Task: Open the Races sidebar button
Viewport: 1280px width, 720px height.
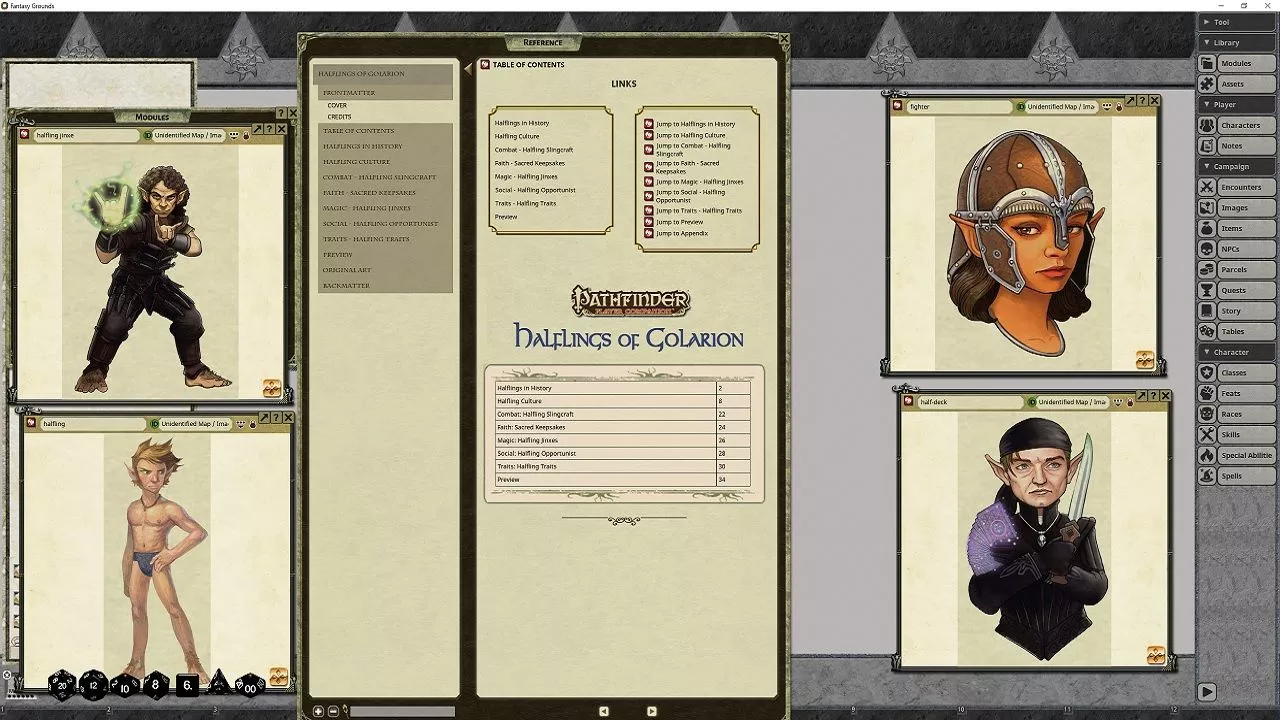Action: click(1235, 414)
